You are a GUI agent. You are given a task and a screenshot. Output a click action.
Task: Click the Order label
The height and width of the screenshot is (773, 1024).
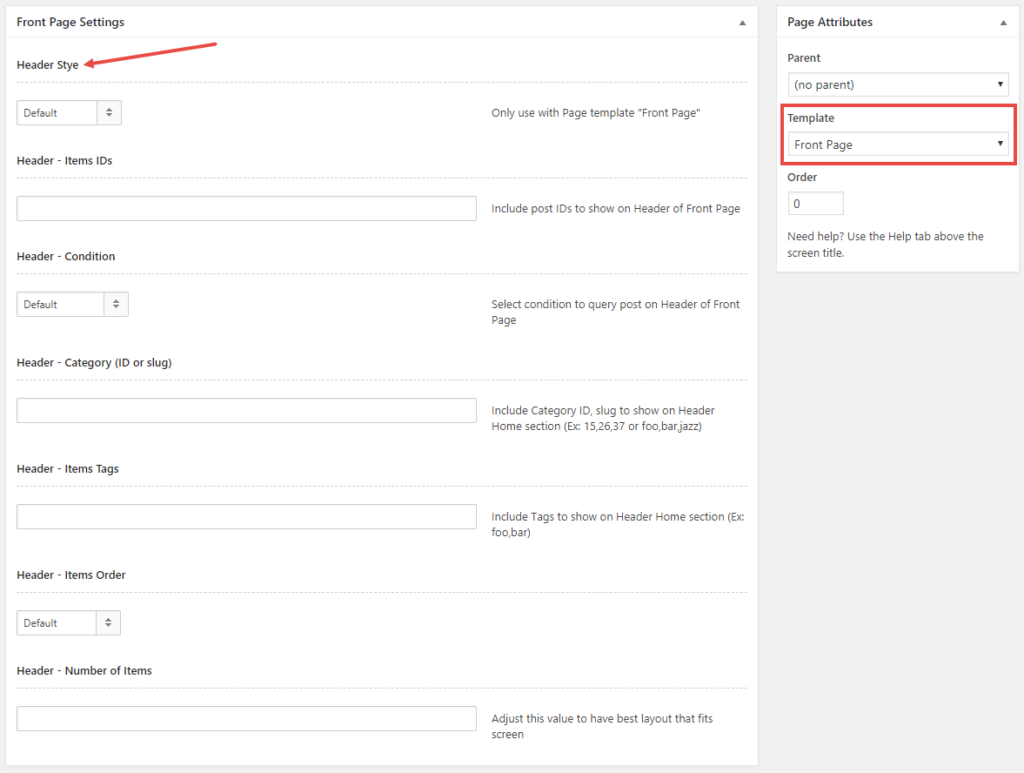802,178
